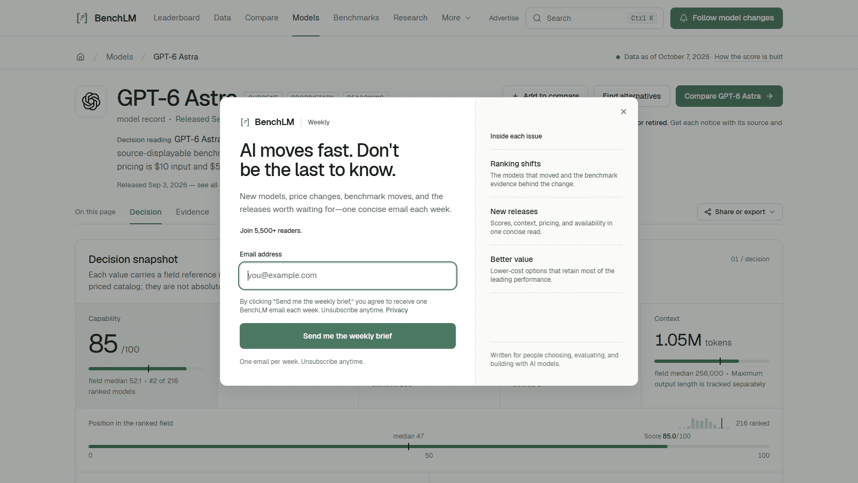This screenshot has height=483, width=858.
Task: Click the 'Join 5,500+ readers.' text
Action: pyautogui.click(x=271, y=231)
